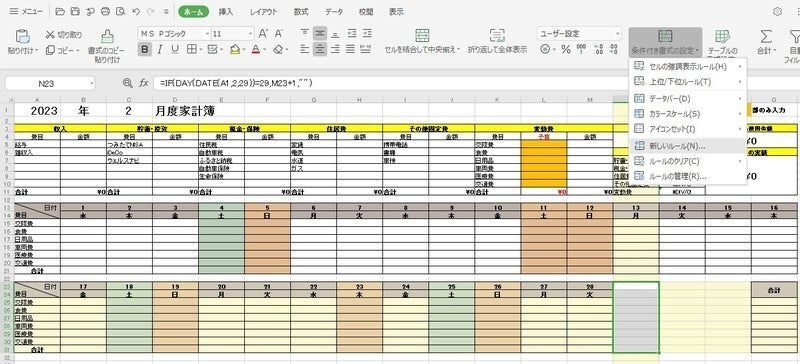The image size is (800, 364).
Task: Switch to the 数式 tab
Action: pyautogui.click(x=301, y=12)
